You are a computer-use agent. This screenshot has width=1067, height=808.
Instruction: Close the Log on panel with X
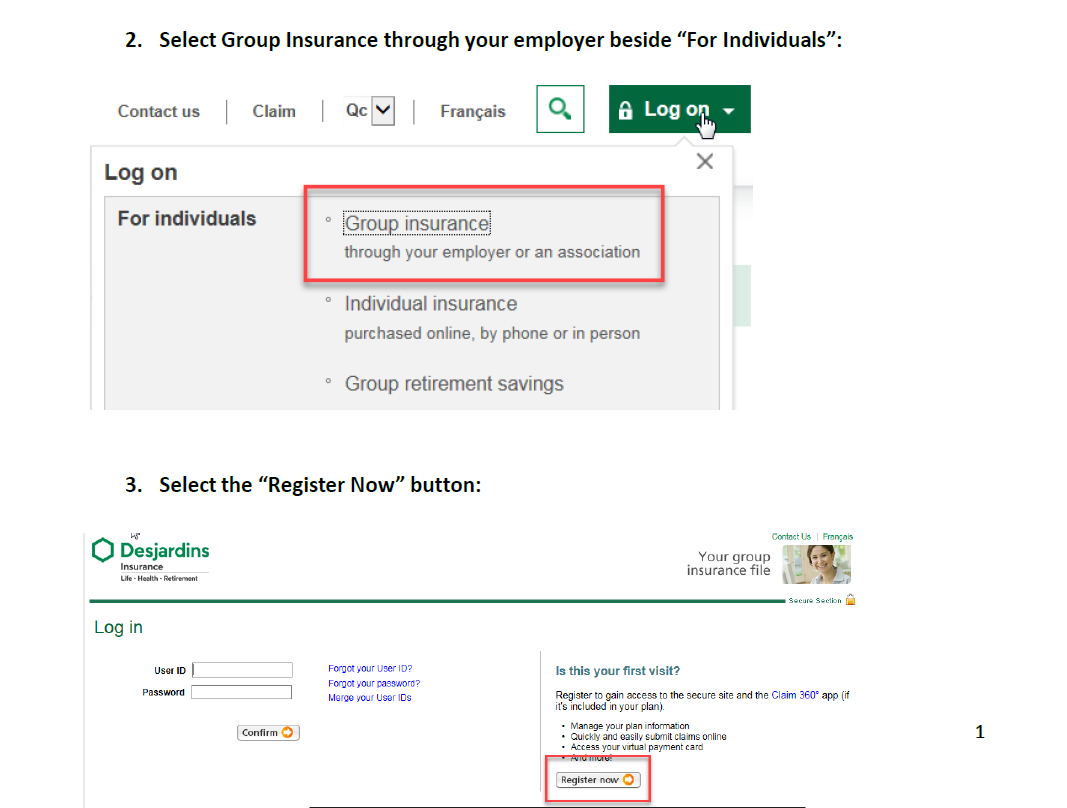(705, 161)
